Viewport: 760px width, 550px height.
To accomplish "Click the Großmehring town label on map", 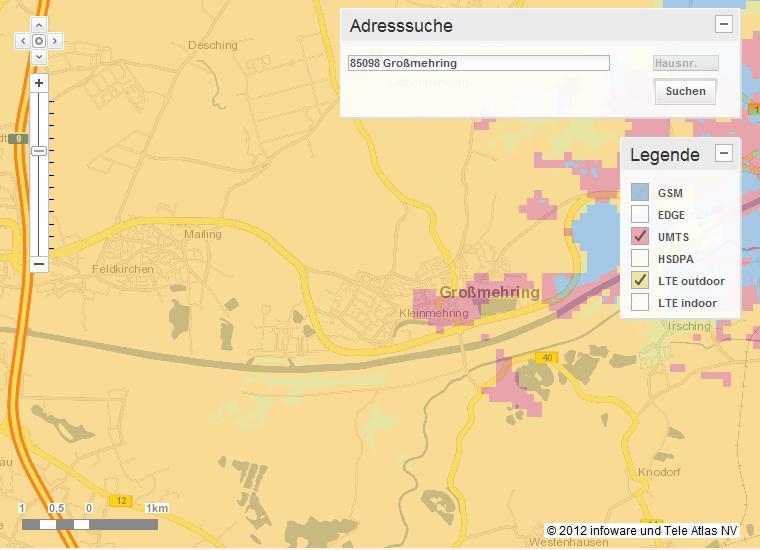I will 489,293.
